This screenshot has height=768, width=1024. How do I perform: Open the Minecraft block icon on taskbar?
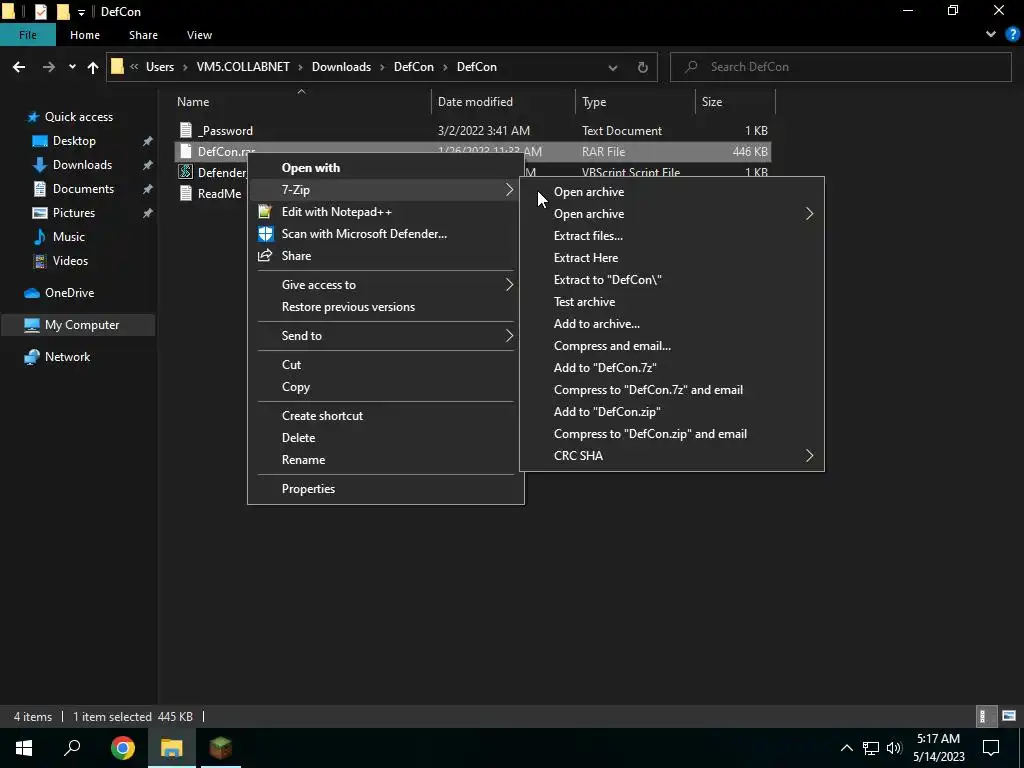tap(220, 748)
